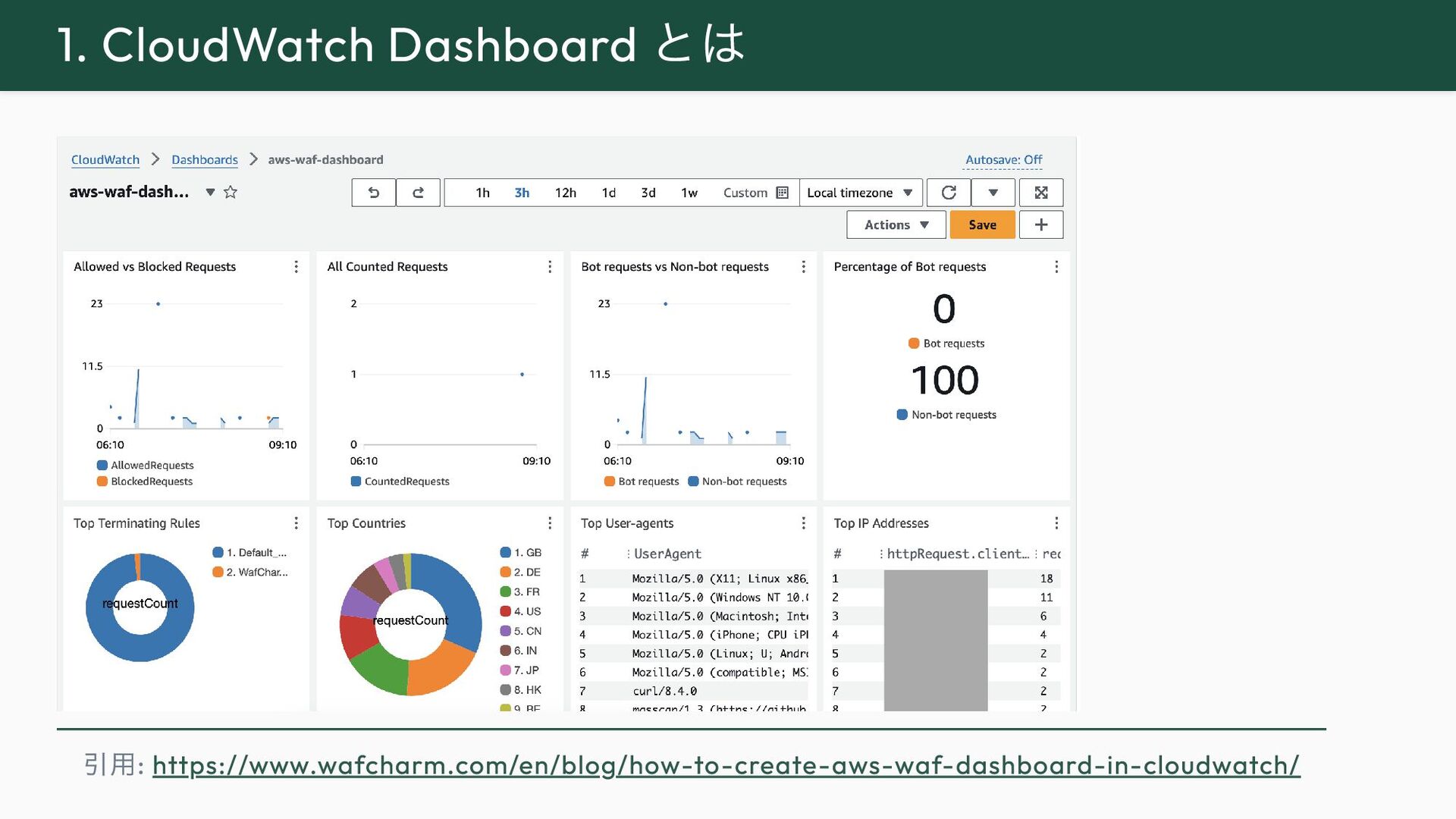The width and height of the screenshot is (1456, 819).
Task: Click Bot requests legend under line chart
Action: tap(642, 482)
